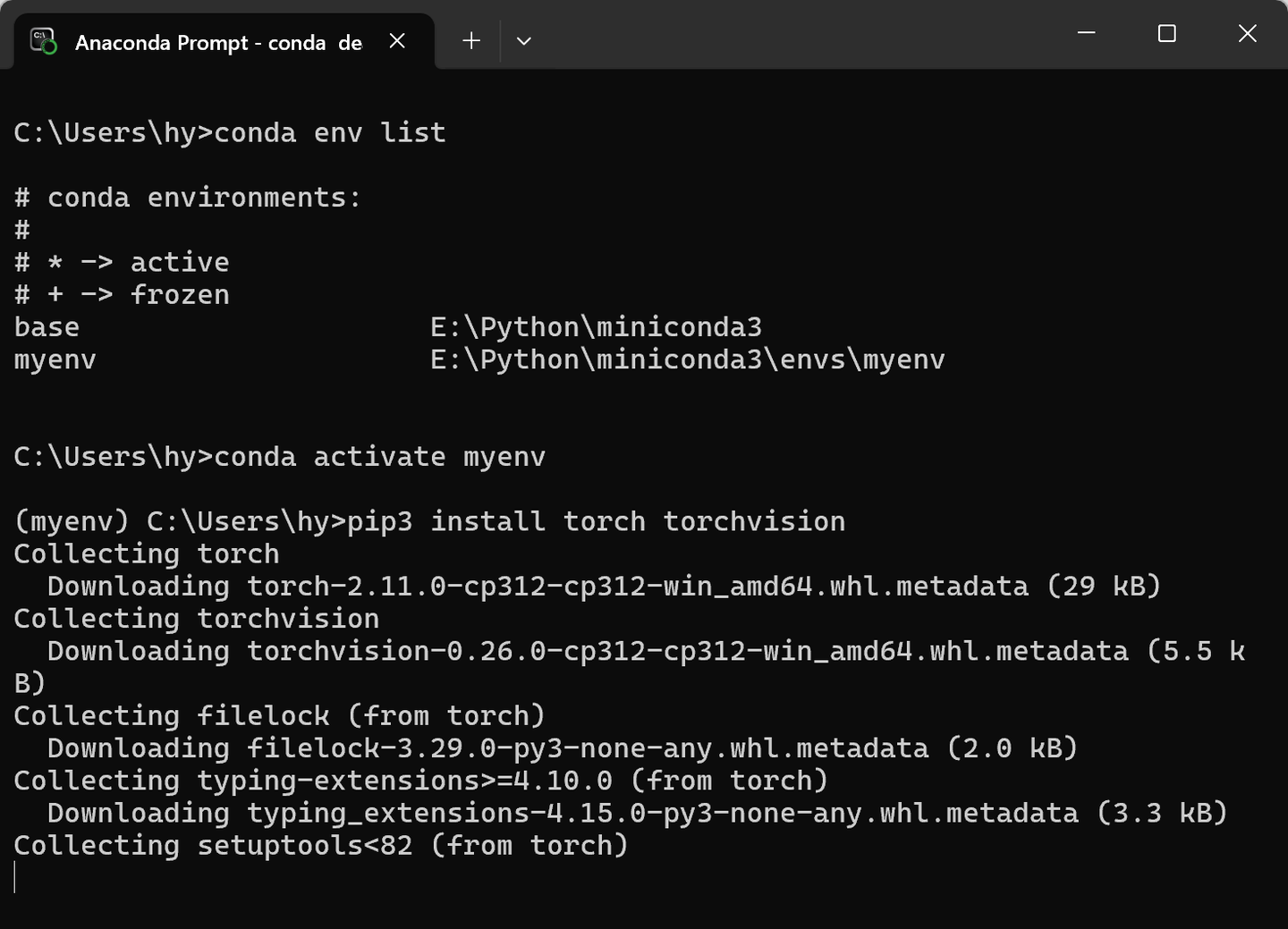Expand the new tab profiles dropdown chevron
The image size is (1288, 929).
524,41
